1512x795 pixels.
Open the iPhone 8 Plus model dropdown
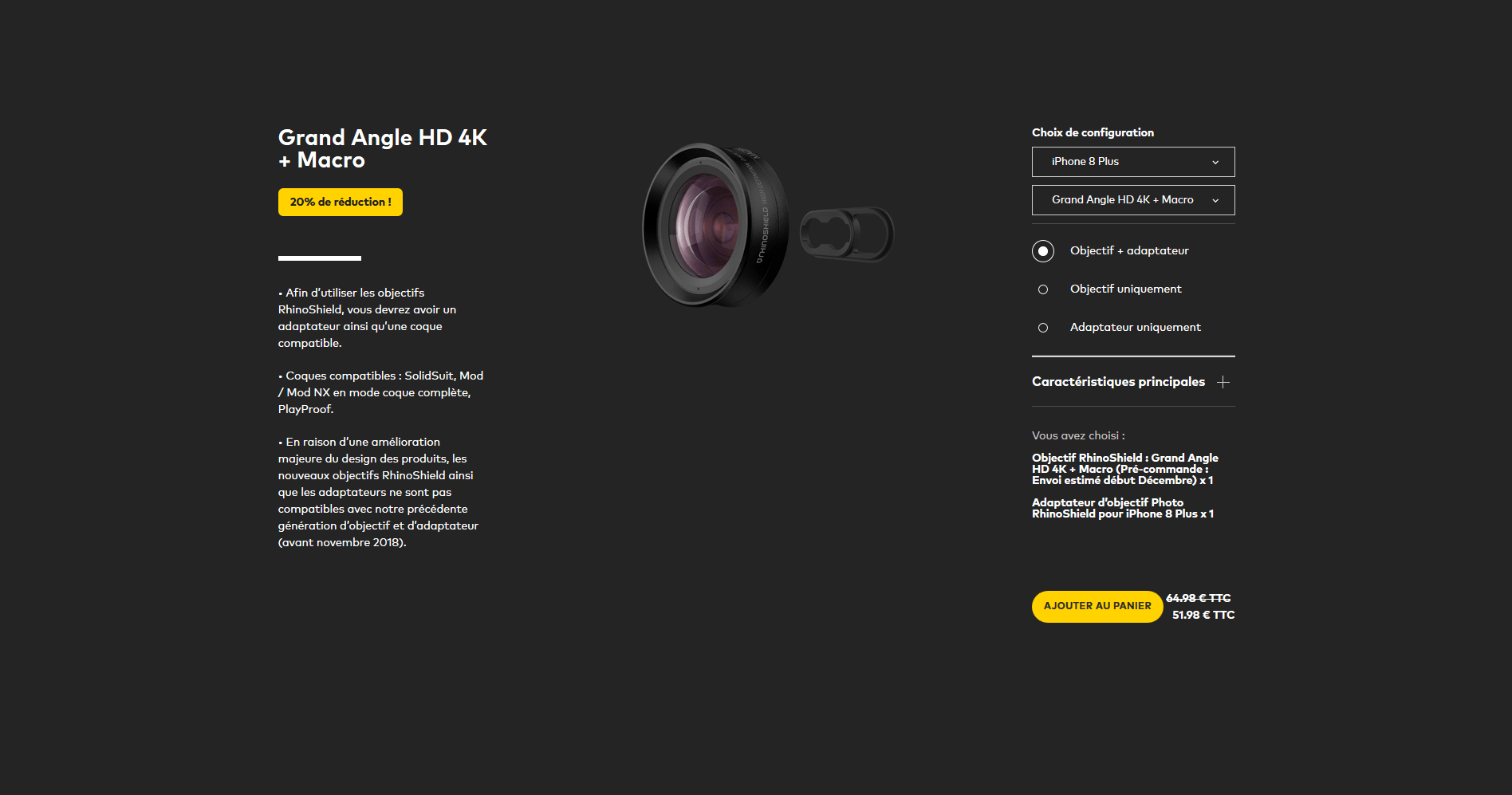[1133, 162]
